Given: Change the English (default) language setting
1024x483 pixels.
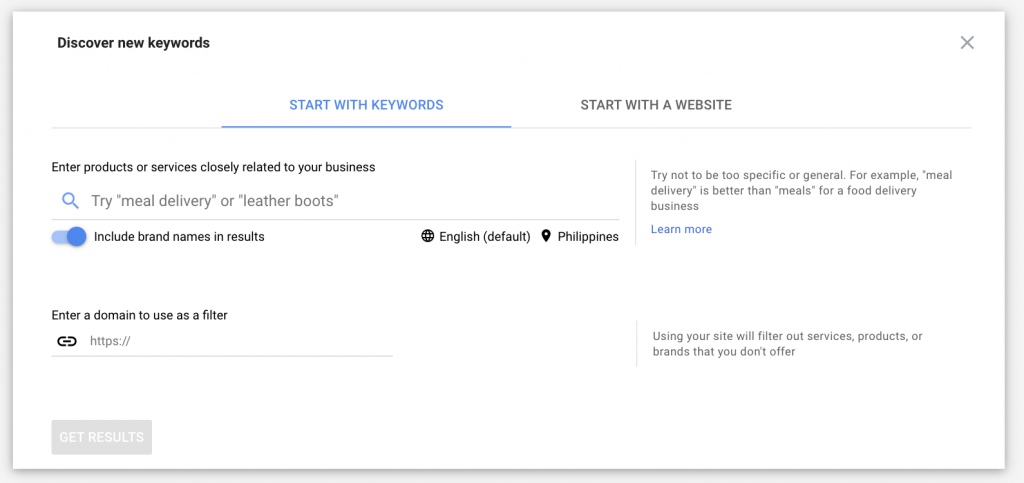Looking at the screenshot, I should pos(485,237).
